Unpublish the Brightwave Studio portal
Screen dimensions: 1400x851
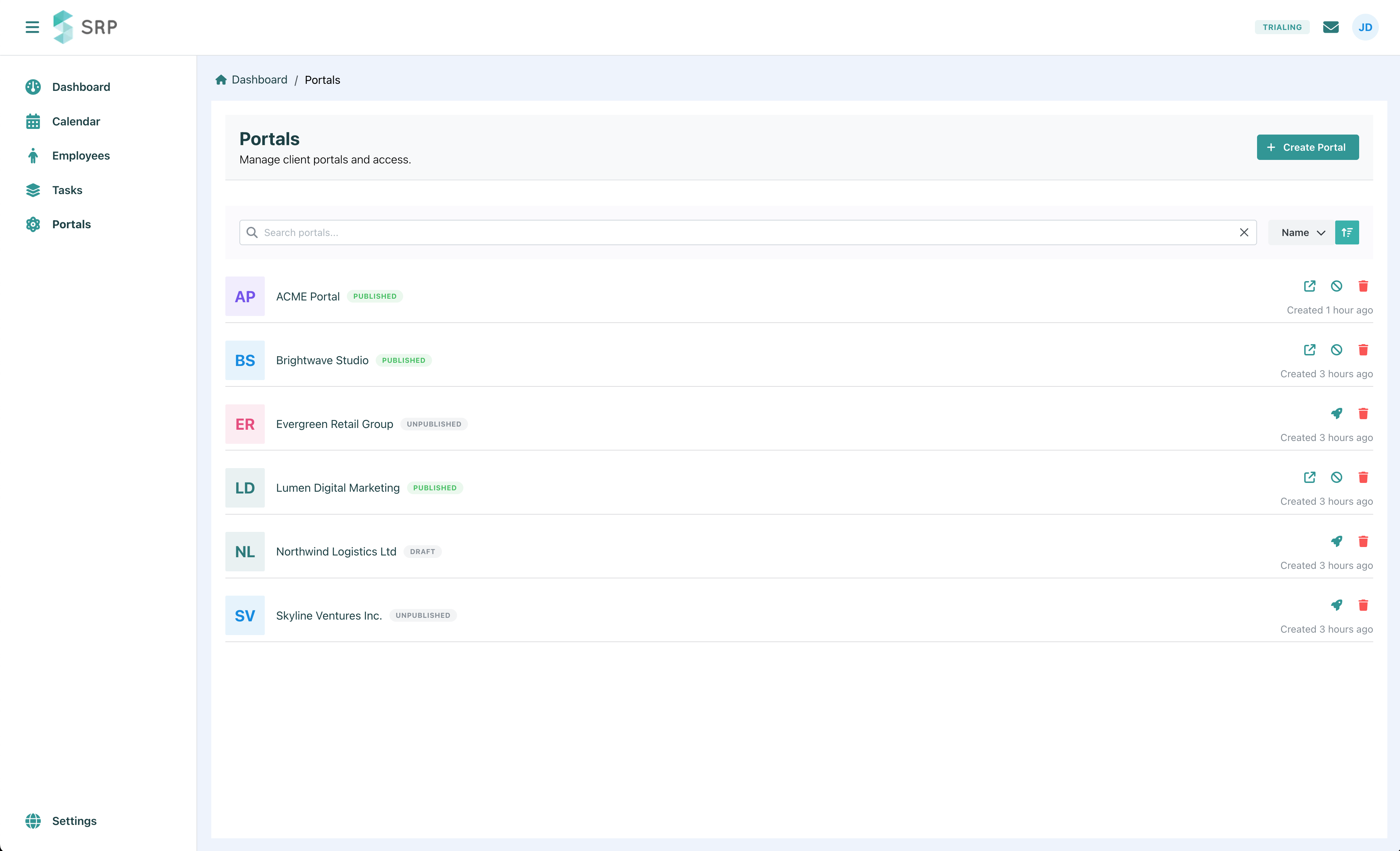point(1336,350)
